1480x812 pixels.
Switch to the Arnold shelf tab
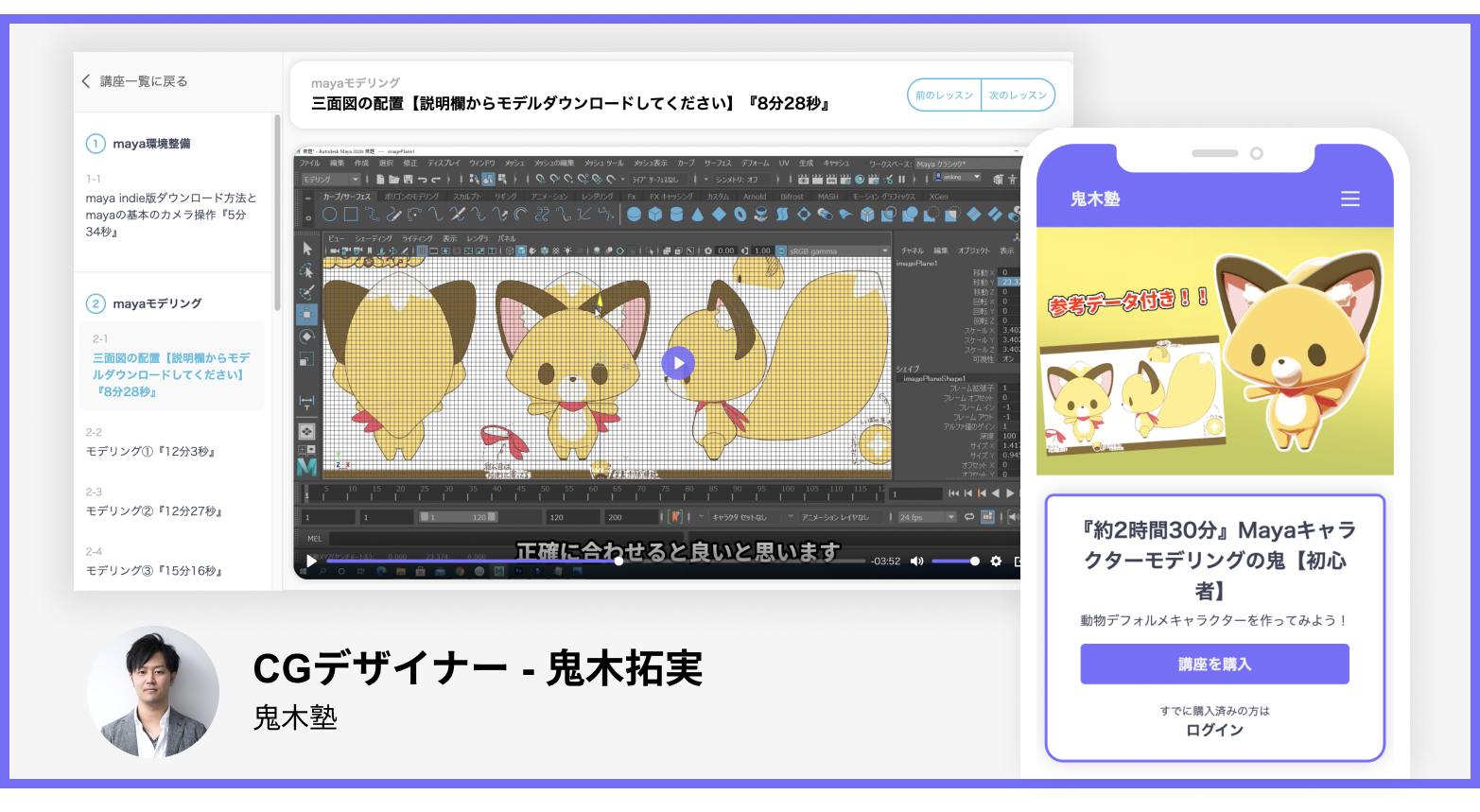click(x=755, y=197)
